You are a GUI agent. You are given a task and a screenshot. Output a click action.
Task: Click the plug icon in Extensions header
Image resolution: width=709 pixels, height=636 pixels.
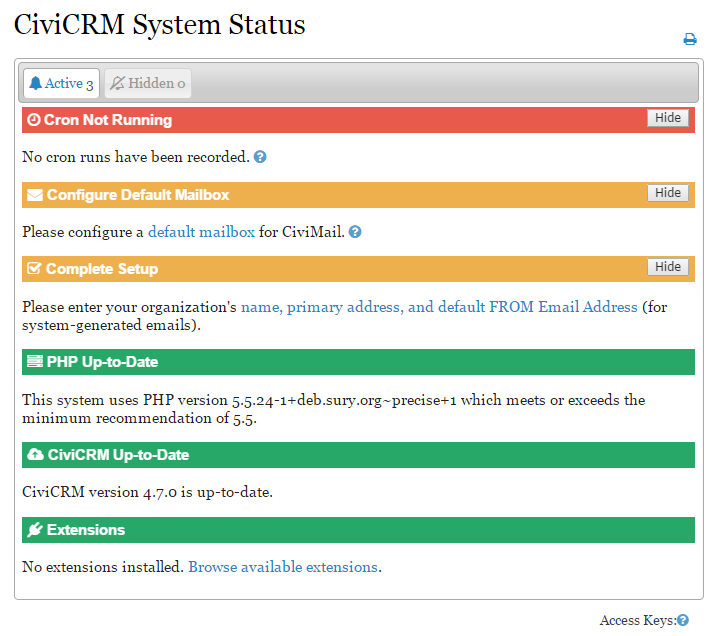coord(35,530)
